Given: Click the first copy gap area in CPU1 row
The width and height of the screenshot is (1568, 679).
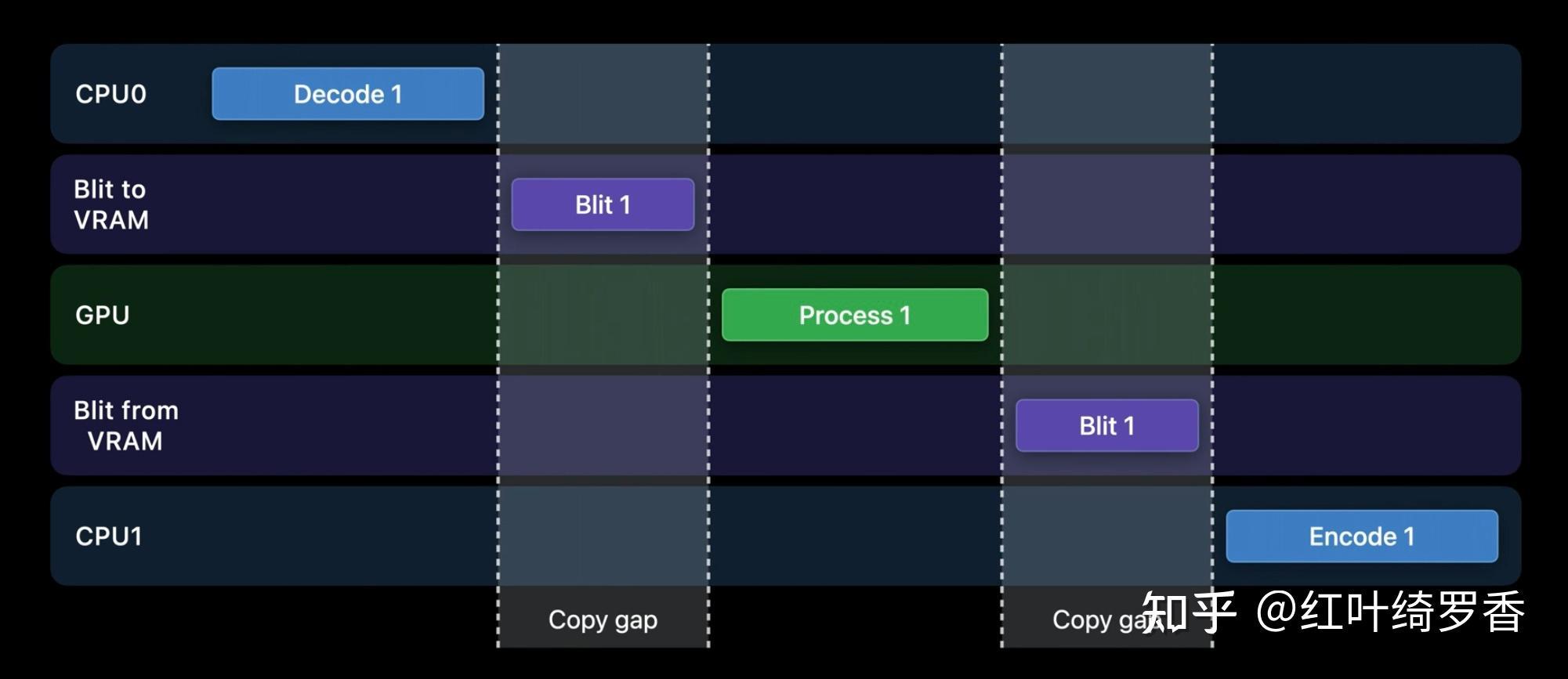Looking at the screenshot, I should pos(603,536).
